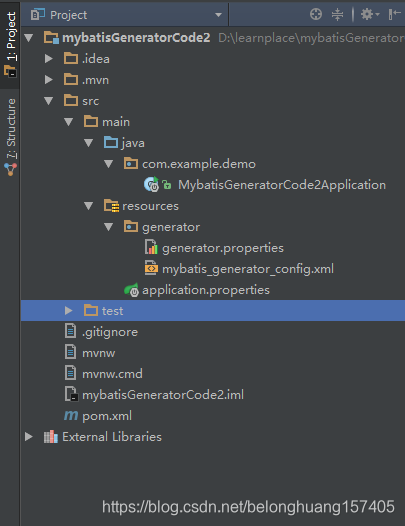Select the generator.properties file name
Screen dimensions: 405x526
point(223,248)
